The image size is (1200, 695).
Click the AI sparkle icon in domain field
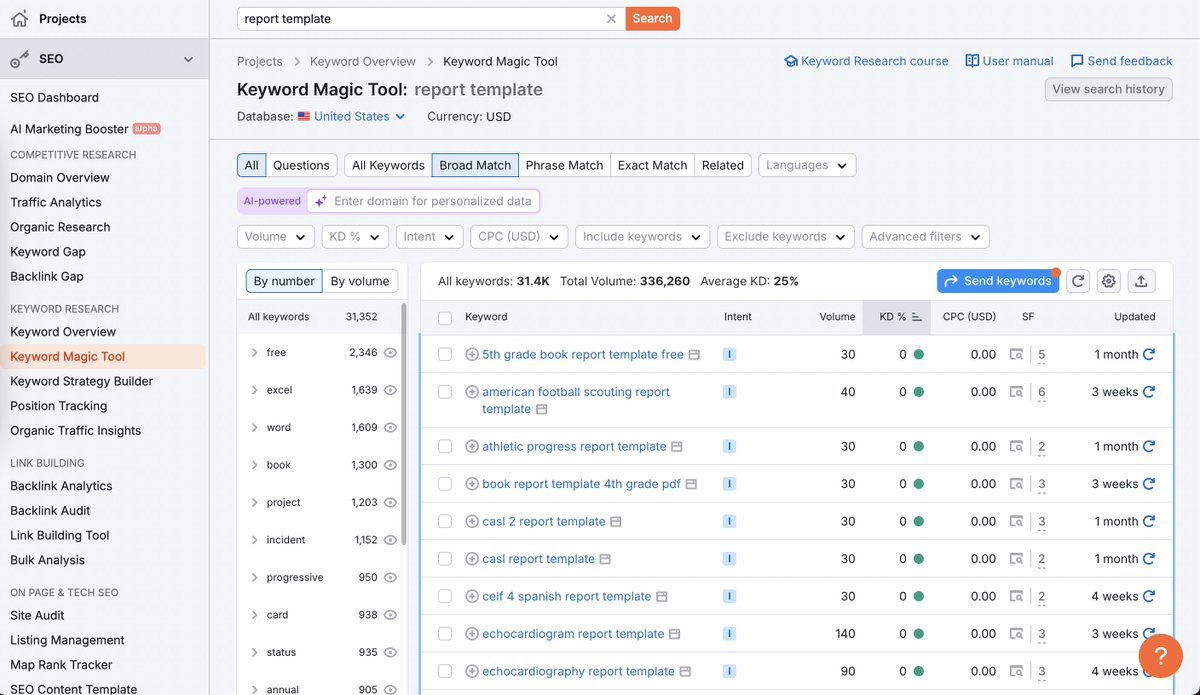point(321,201)
